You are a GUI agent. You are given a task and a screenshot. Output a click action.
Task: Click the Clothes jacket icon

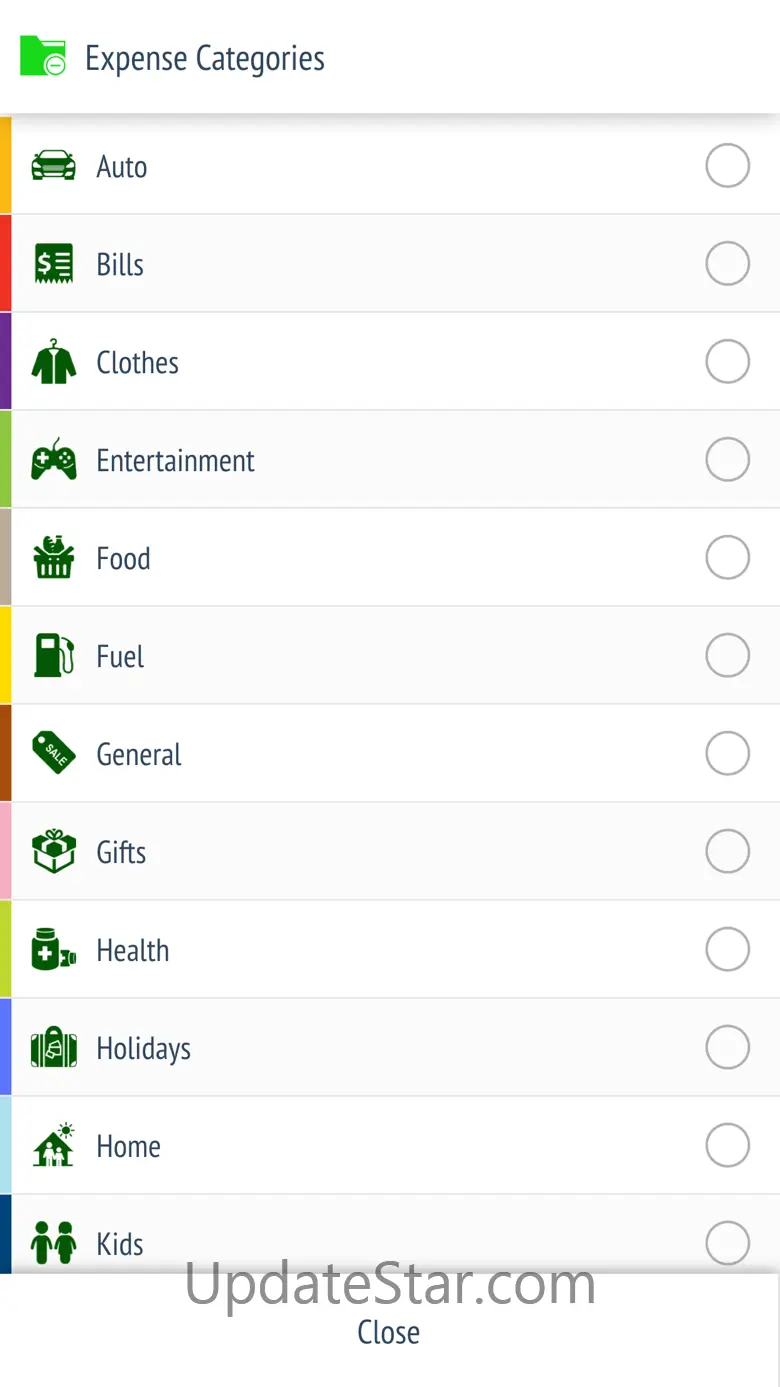pyautogui.click(x=54, y=362)
